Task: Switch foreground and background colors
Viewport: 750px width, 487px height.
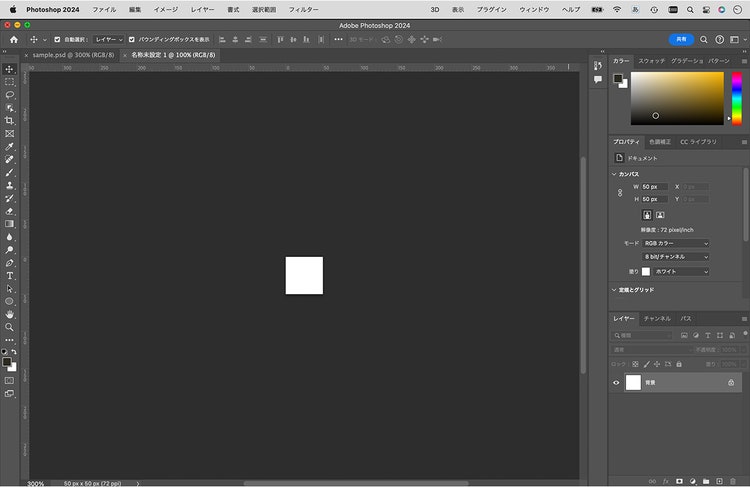Action: tap(14, 352)
